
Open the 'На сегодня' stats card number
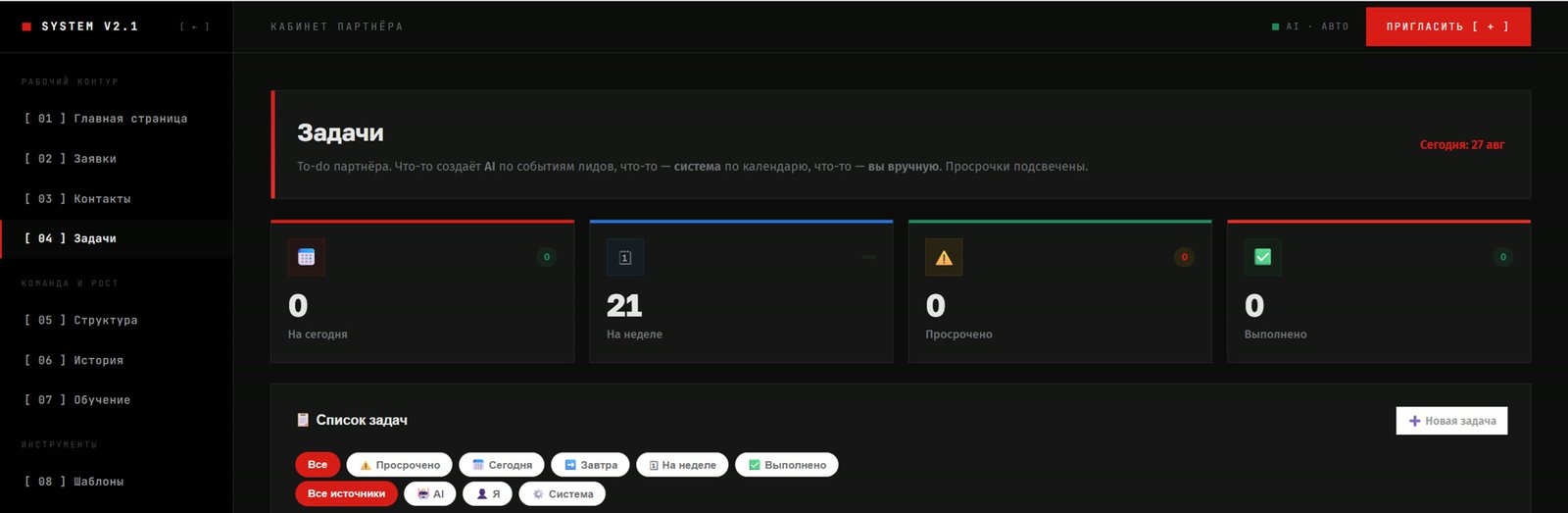click(298, 306)
